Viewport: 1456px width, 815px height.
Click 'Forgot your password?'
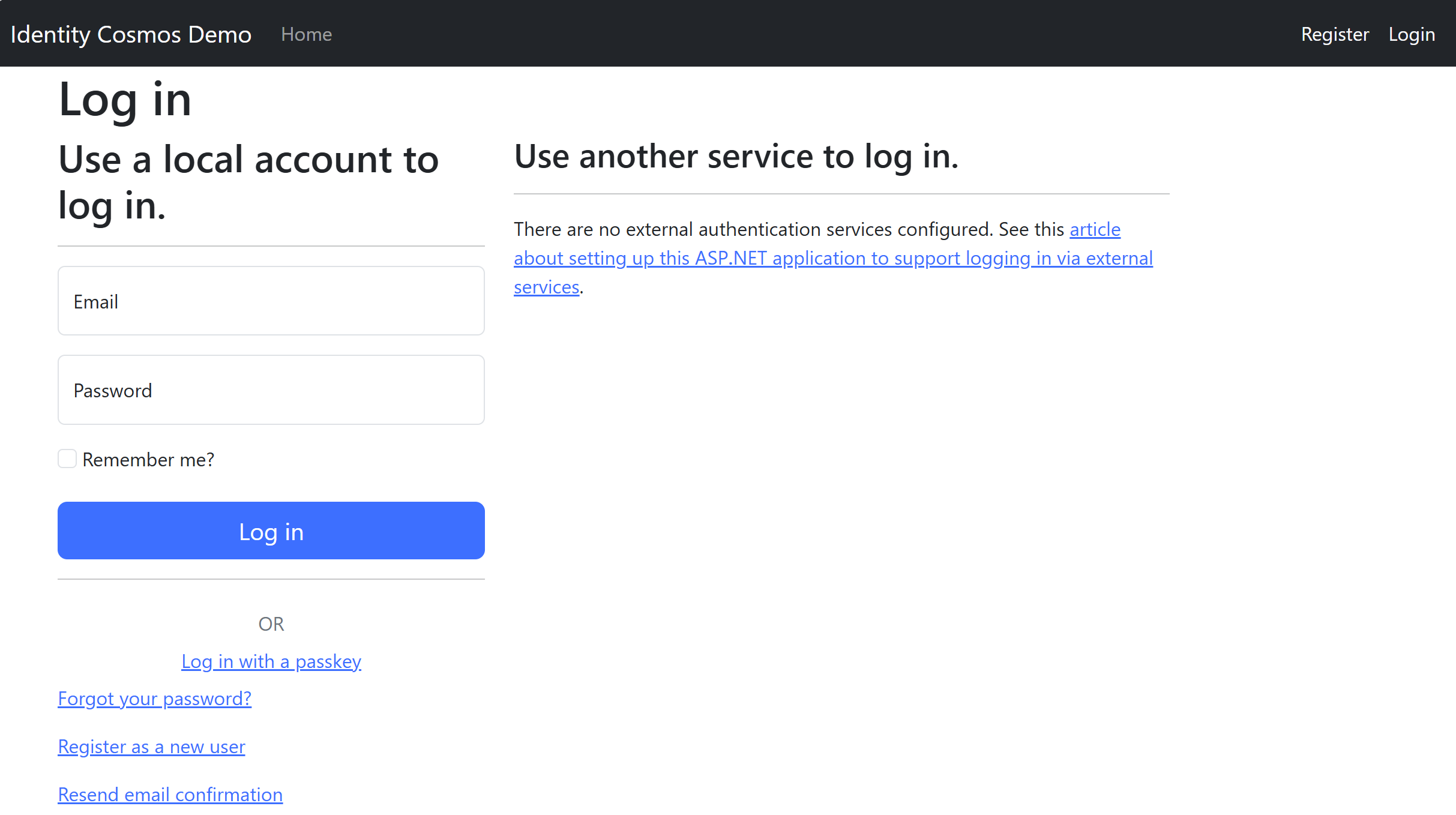click(x=154, y=699)
